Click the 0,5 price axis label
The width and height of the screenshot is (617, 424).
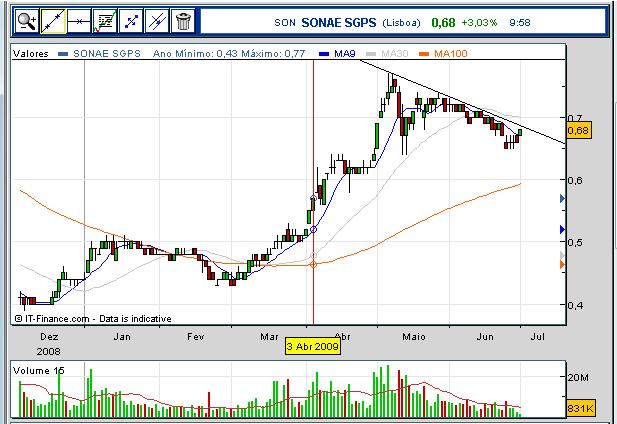[x=575, y=242]
